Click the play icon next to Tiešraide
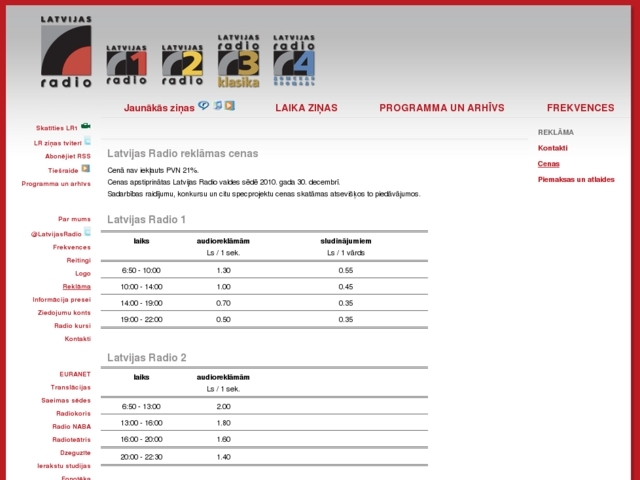Image resolution: width=640 pixels, height=480 pixels. 85,168
